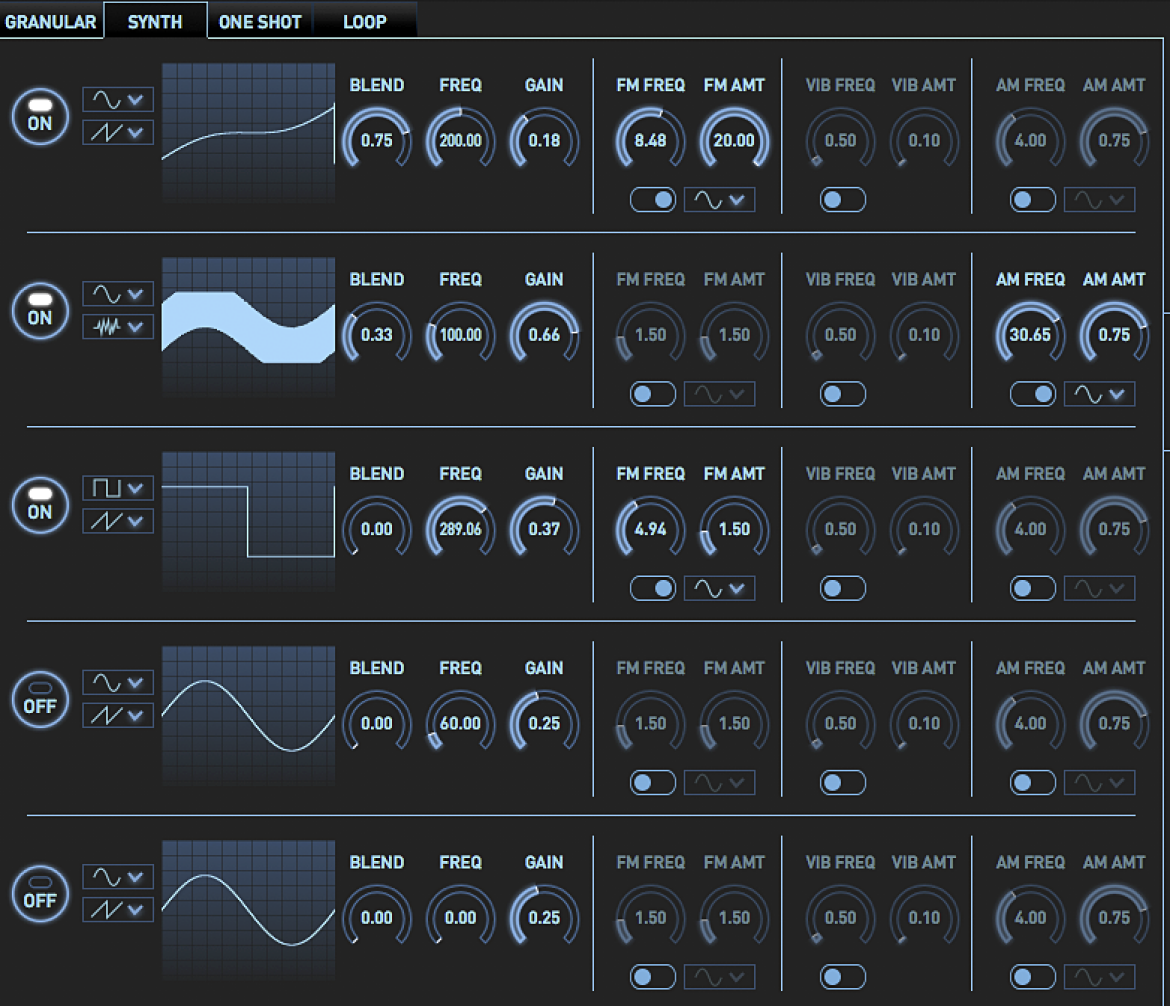The width and height of the screenshot is (1170, 1006).
Task: Click the fifth oscillator sine wave display
Action: click(x=248, y=910)
